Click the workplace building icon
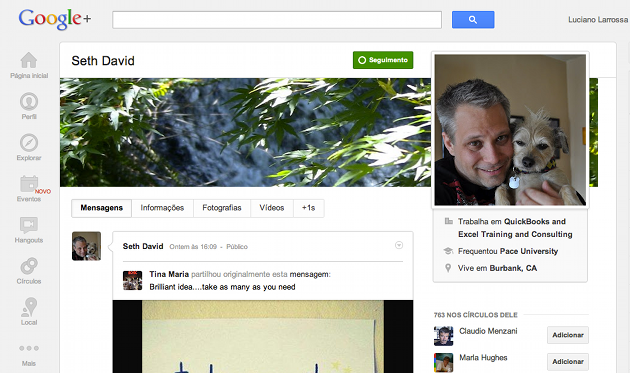This screenshot has width=630, height=373. click(448, 221)
